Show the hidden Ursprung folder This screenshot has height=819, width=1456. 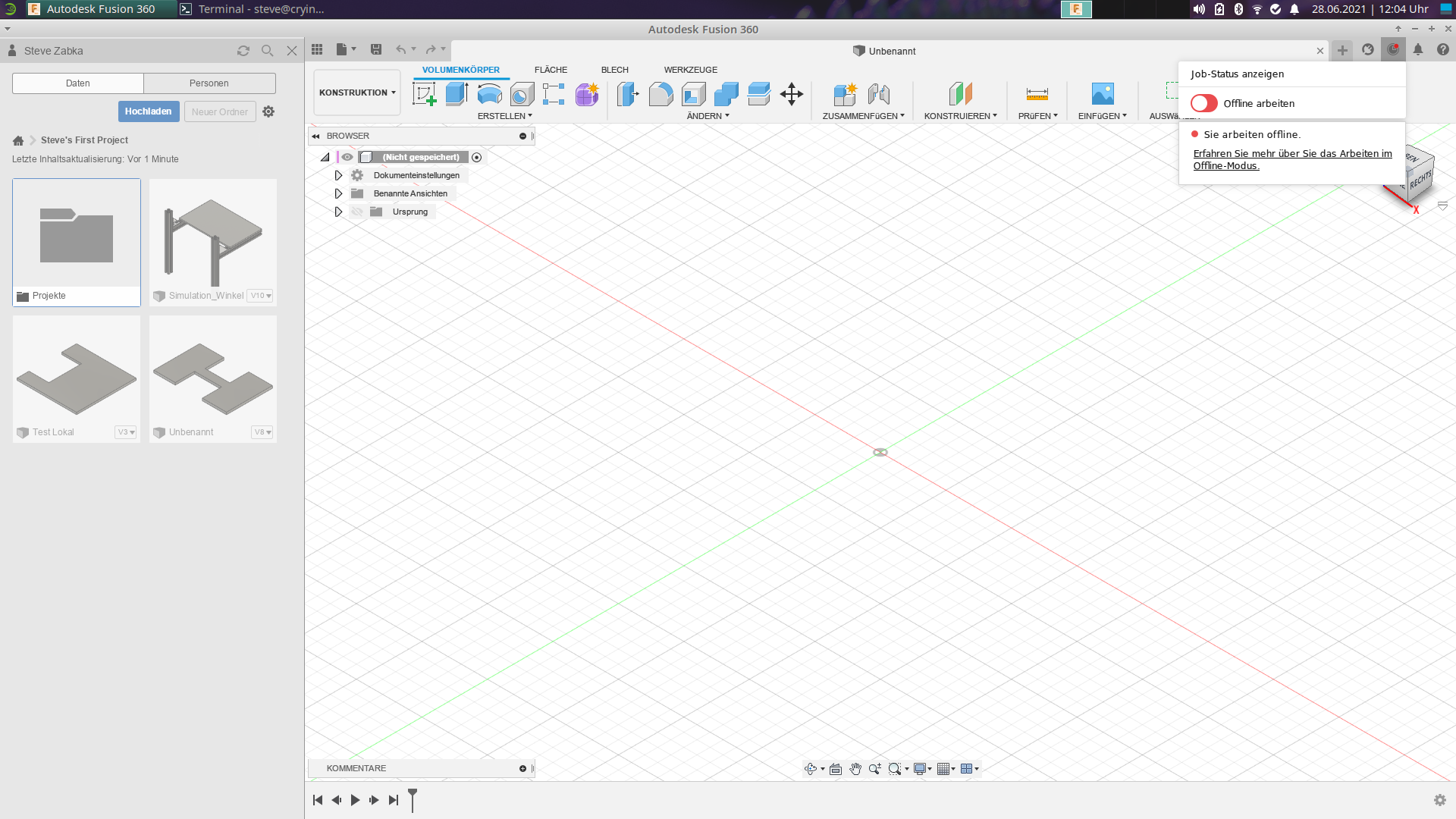[357, 212]
